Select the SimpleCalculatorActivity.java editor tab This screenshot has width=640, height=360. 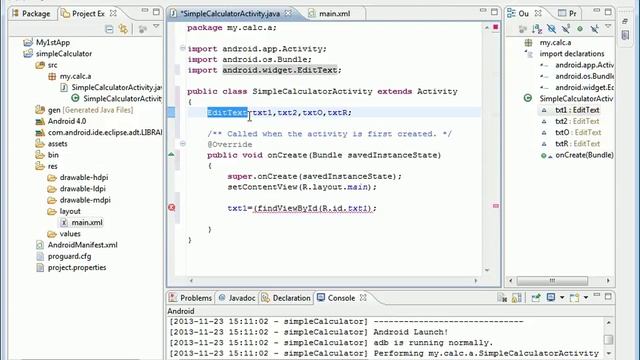[231, 13]
